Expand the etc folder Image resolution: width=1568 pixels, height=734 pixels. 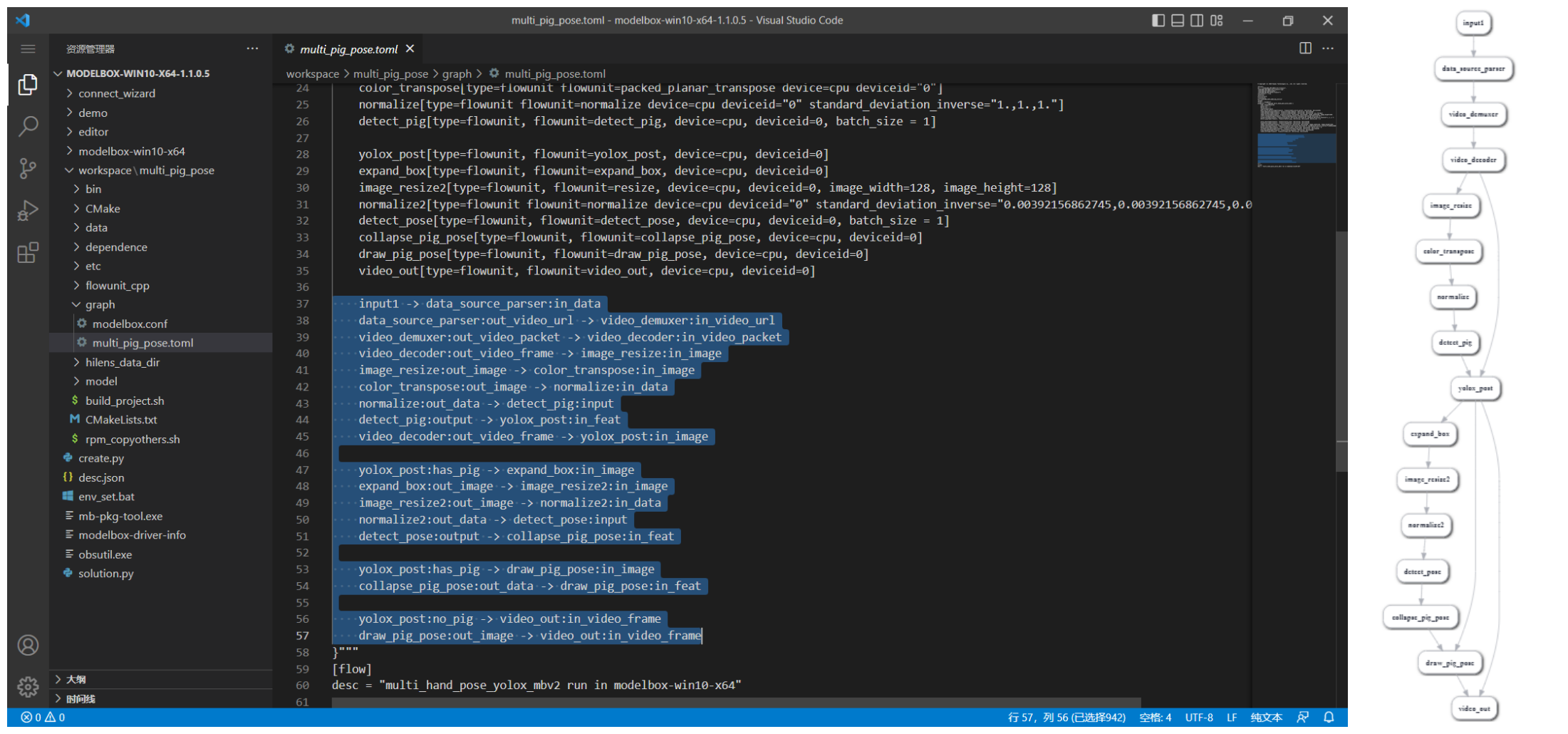[x=161, y=266]
